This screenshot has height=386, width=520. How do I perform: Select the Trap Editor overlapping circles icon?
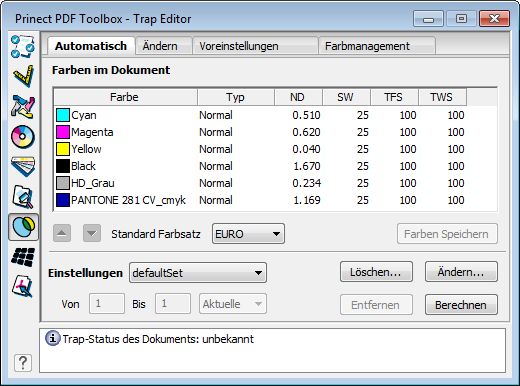[x=23, y=227]
